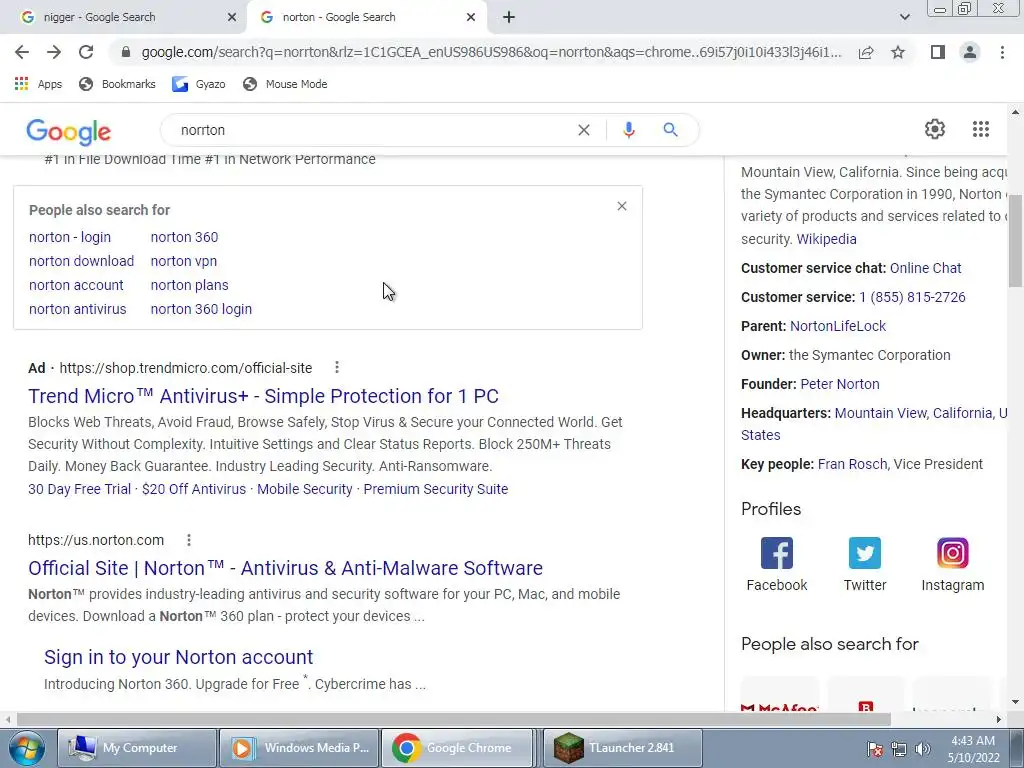Open Norton's Twitter profile icon
The height and width of the screenshot is (768, 1024).
pos(865,553)
